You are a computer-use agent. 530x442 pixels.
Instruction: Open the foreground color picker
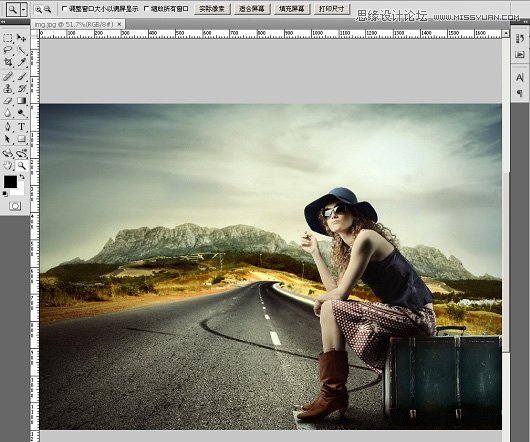click(10, 182)
